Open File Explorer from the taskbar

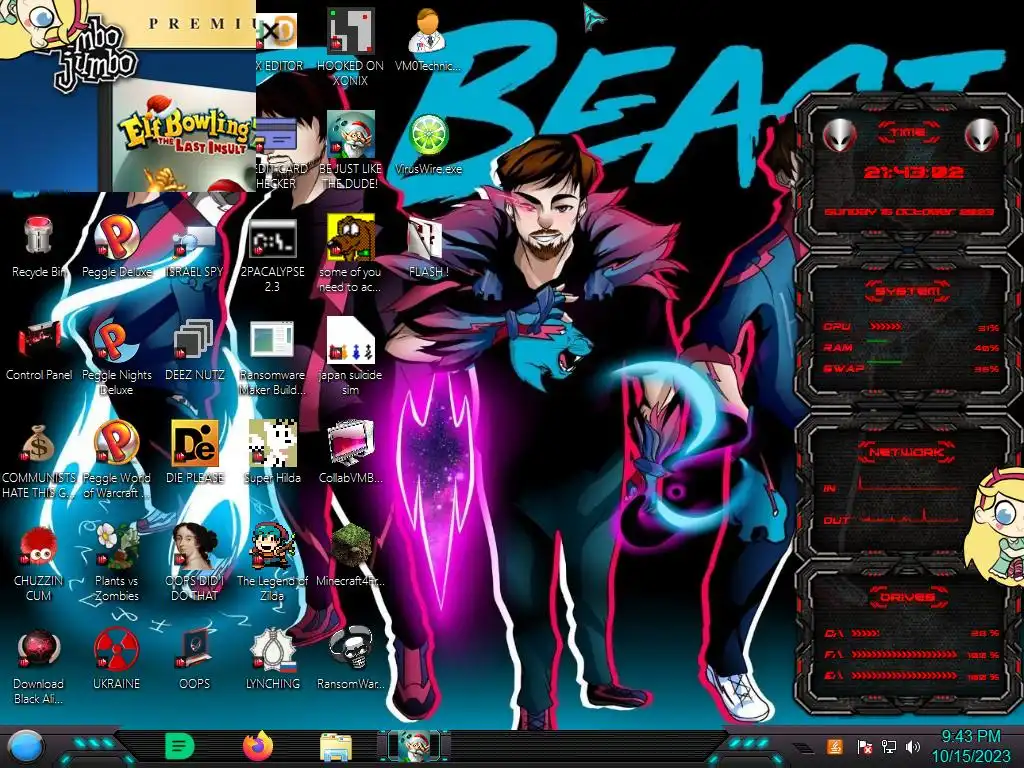point(336,747)
